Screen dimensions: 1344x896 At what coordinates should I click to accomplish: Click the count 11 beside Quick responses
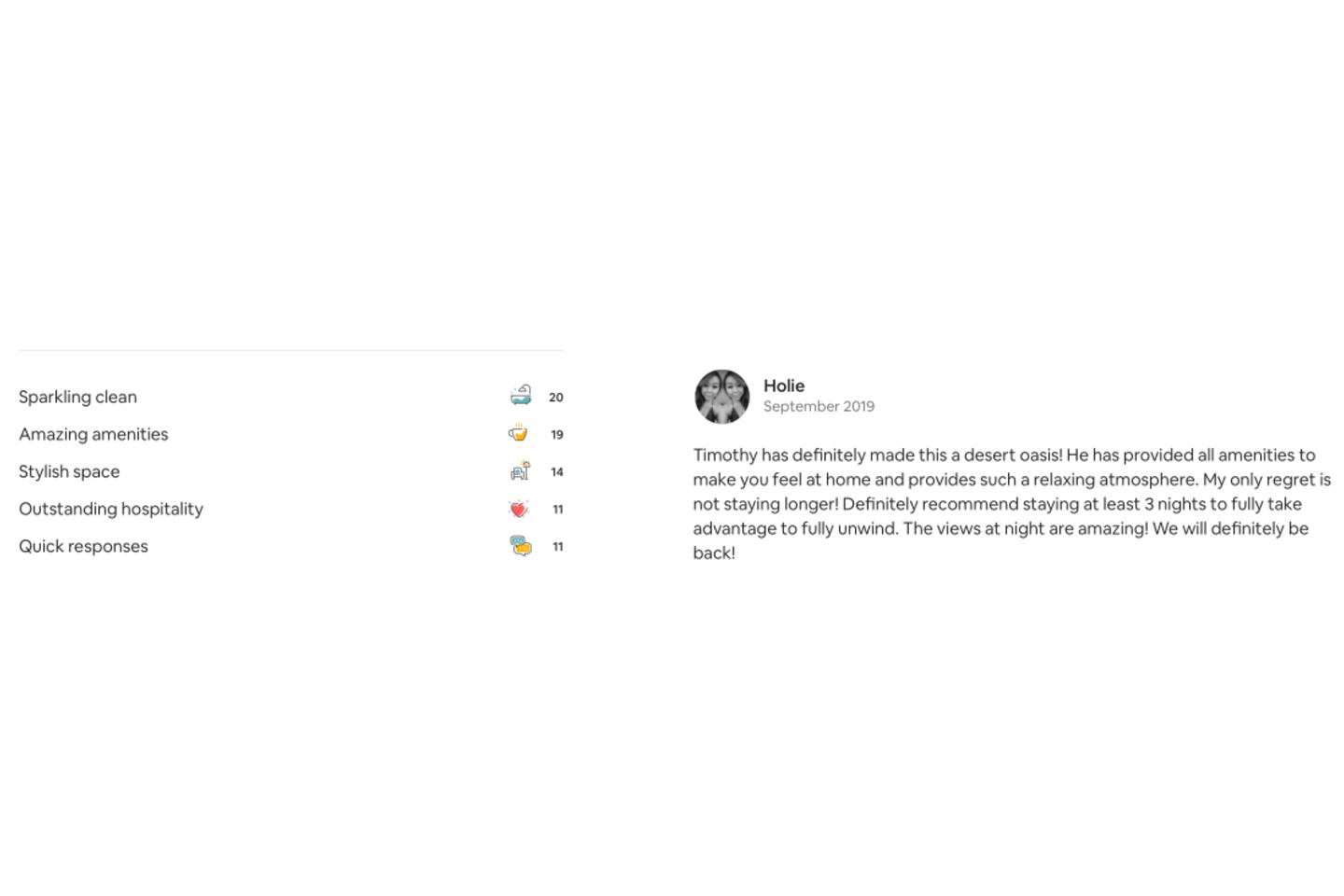pyautogui.click(x=558, y=547)
